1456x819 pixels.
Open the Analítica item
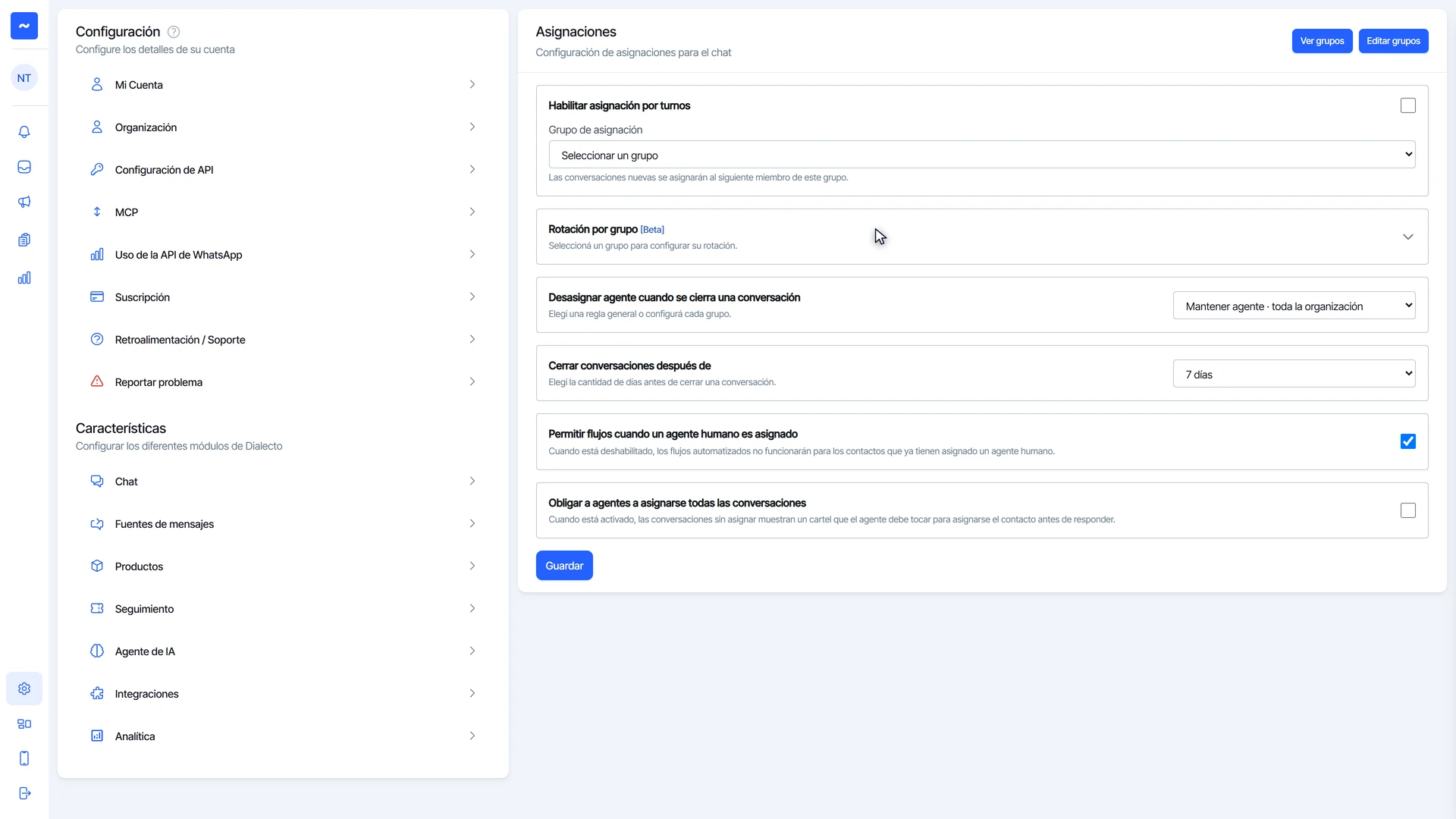click(283, 736)
